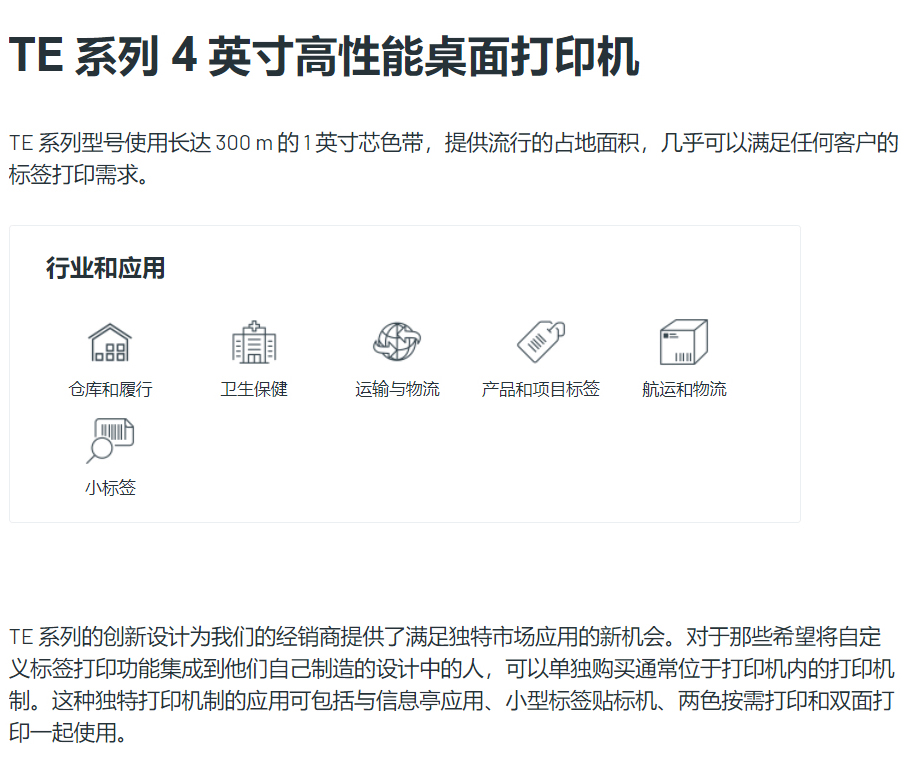
Task: Click the healthcare hospital building icon
Action: point(254,342)
